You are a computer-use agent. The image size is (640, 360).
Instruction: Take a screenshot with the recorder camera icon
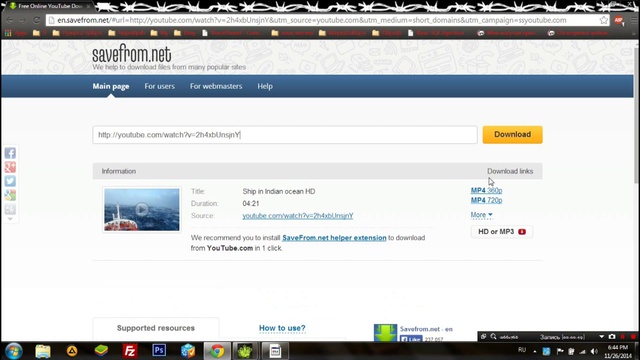pyautogui.click(x=612, y=337)
